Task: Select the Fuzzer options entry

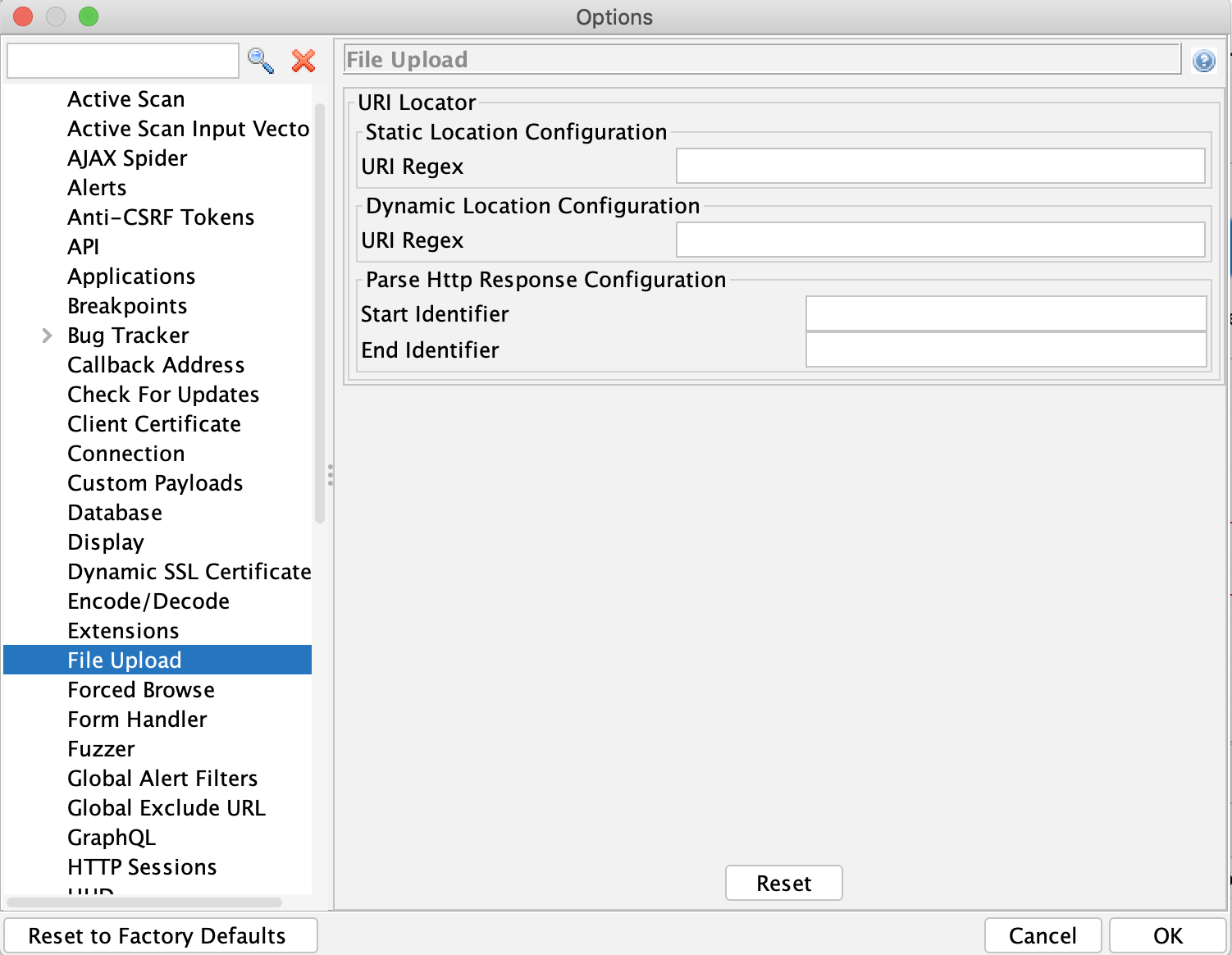Action: pyautogui.click(x=101, y=749)
